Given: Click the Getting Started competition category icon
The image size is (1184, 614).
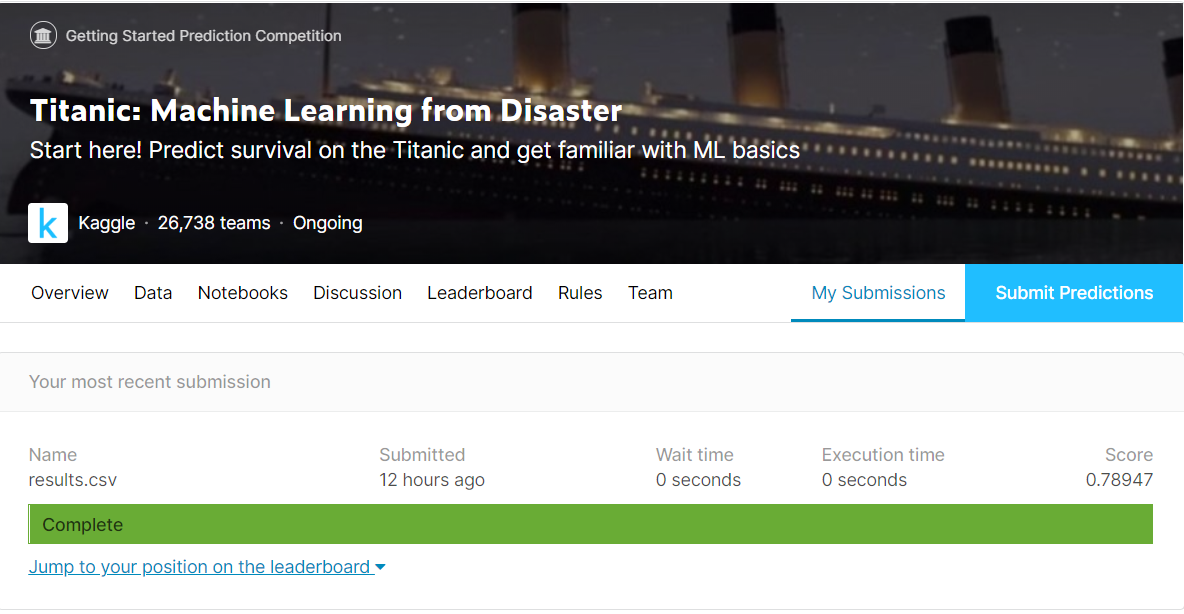Looking at the screenshot, I should tap(43, 35).
